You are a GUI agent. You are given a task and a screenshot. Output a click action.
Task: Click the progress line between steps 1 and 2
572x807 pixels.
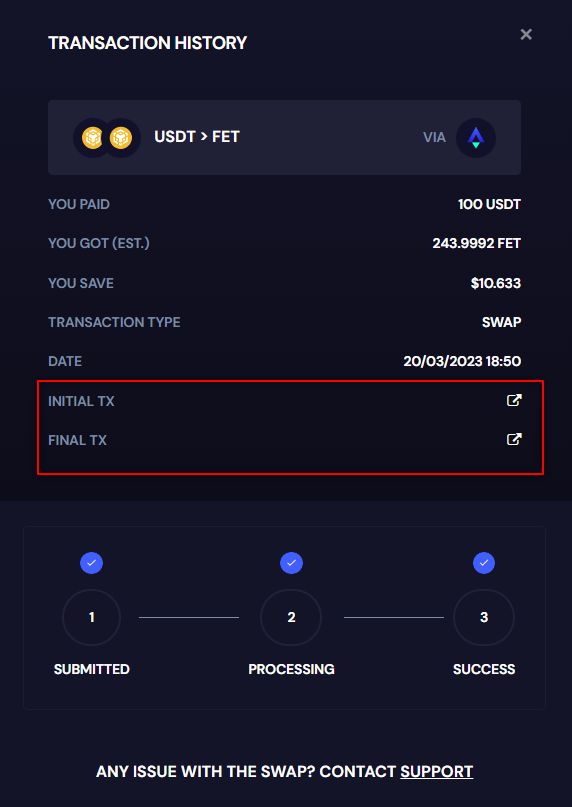coord(189,618)
